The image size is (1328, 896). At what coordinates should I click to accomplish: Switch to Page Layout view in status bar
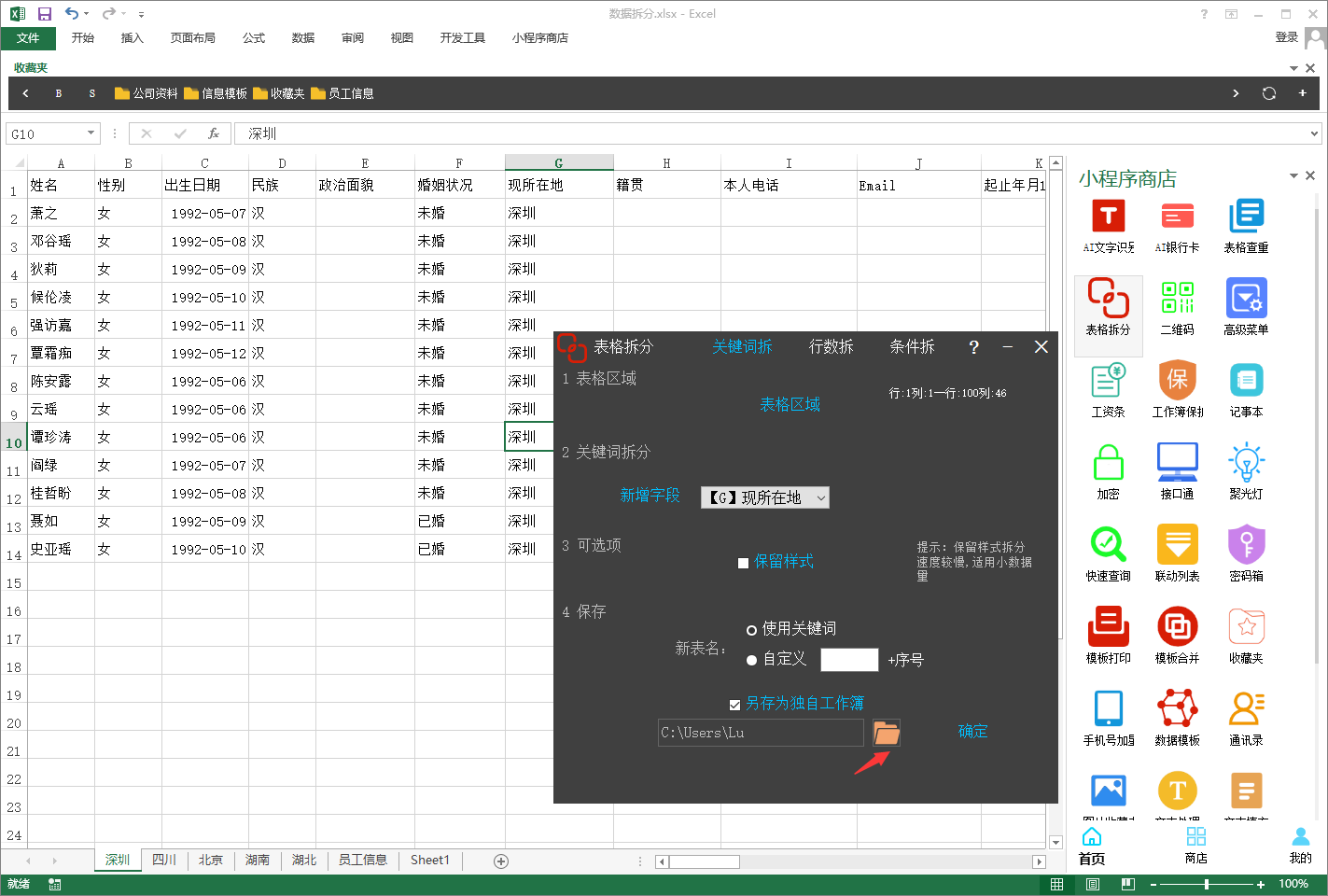(1092, 884)
